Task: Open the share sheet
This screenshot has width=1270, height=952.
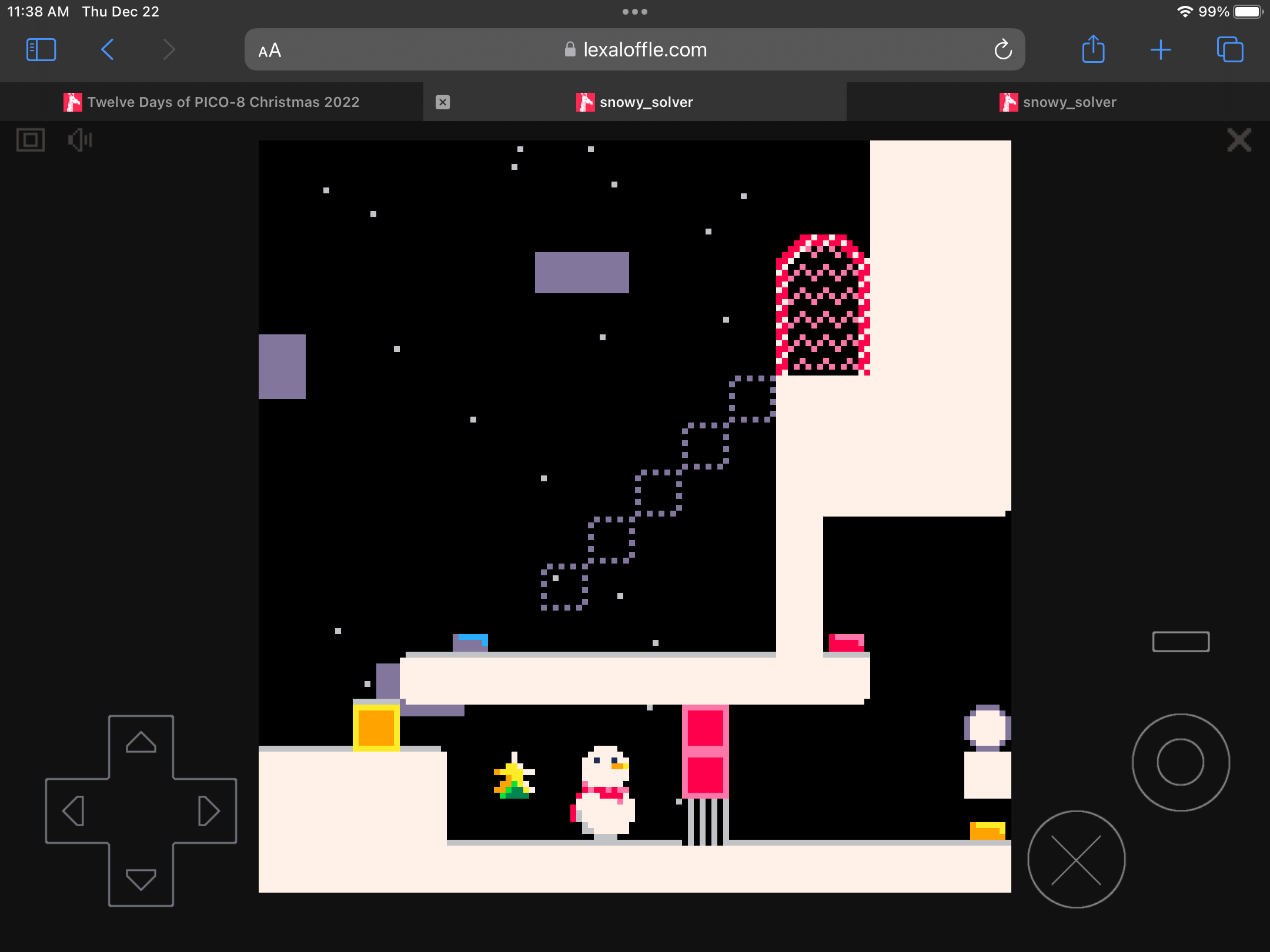Action: [1094, 49]
